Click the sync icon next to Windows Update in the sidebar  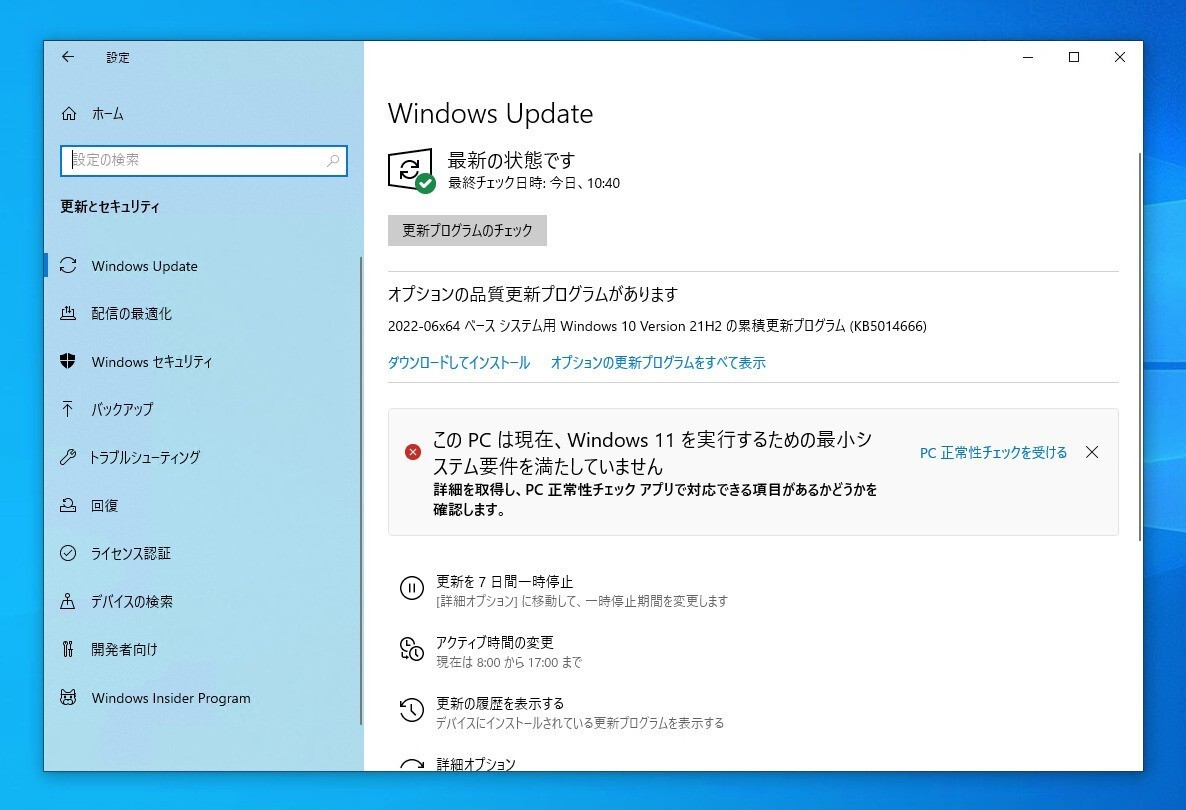(x=68, y=265)
